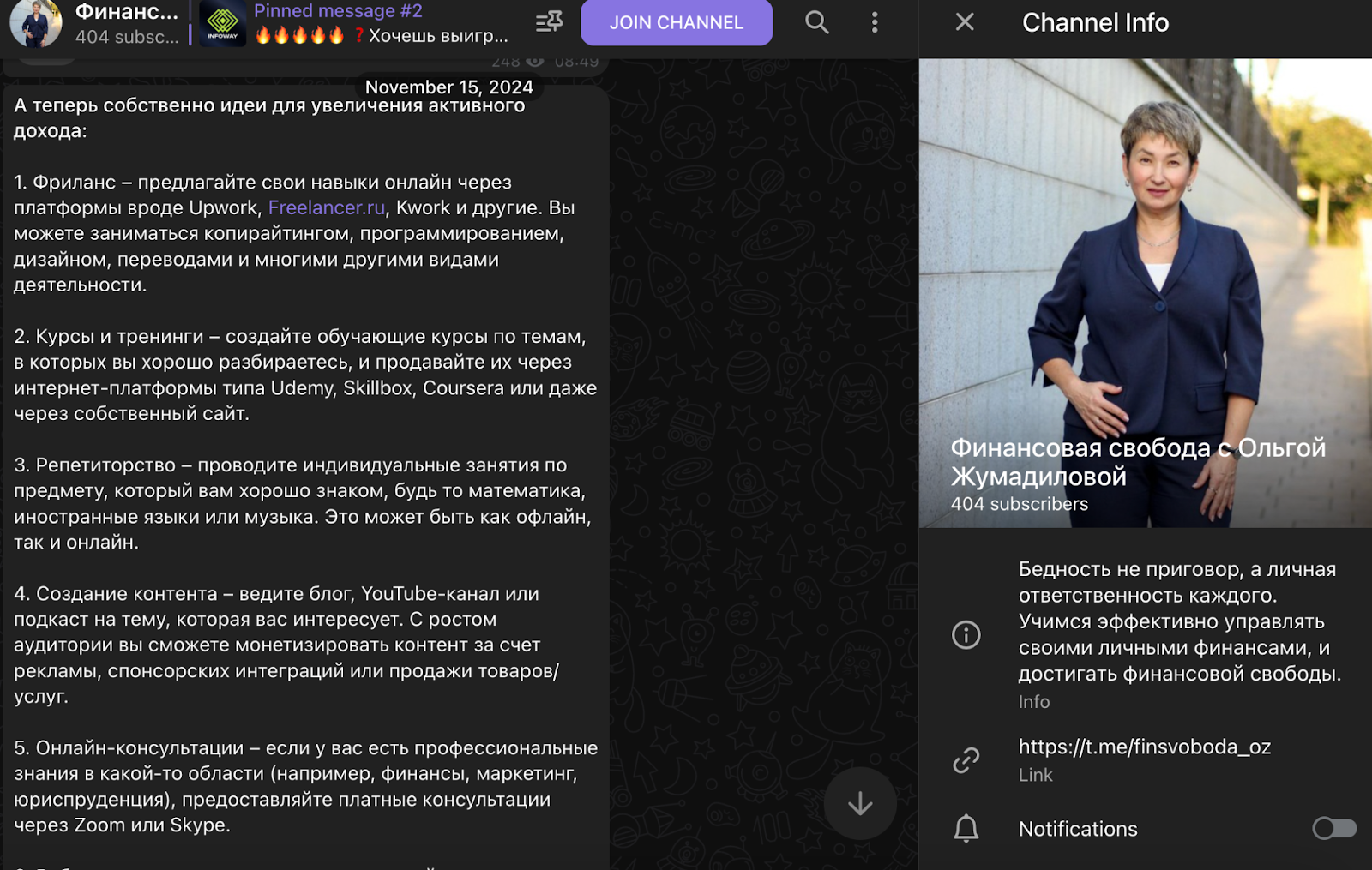Image resolution: width=1372 pixels, height=870 pixels.
Task: Click '1. Фриланс' paragraph in message
Action: coord(294,233)
